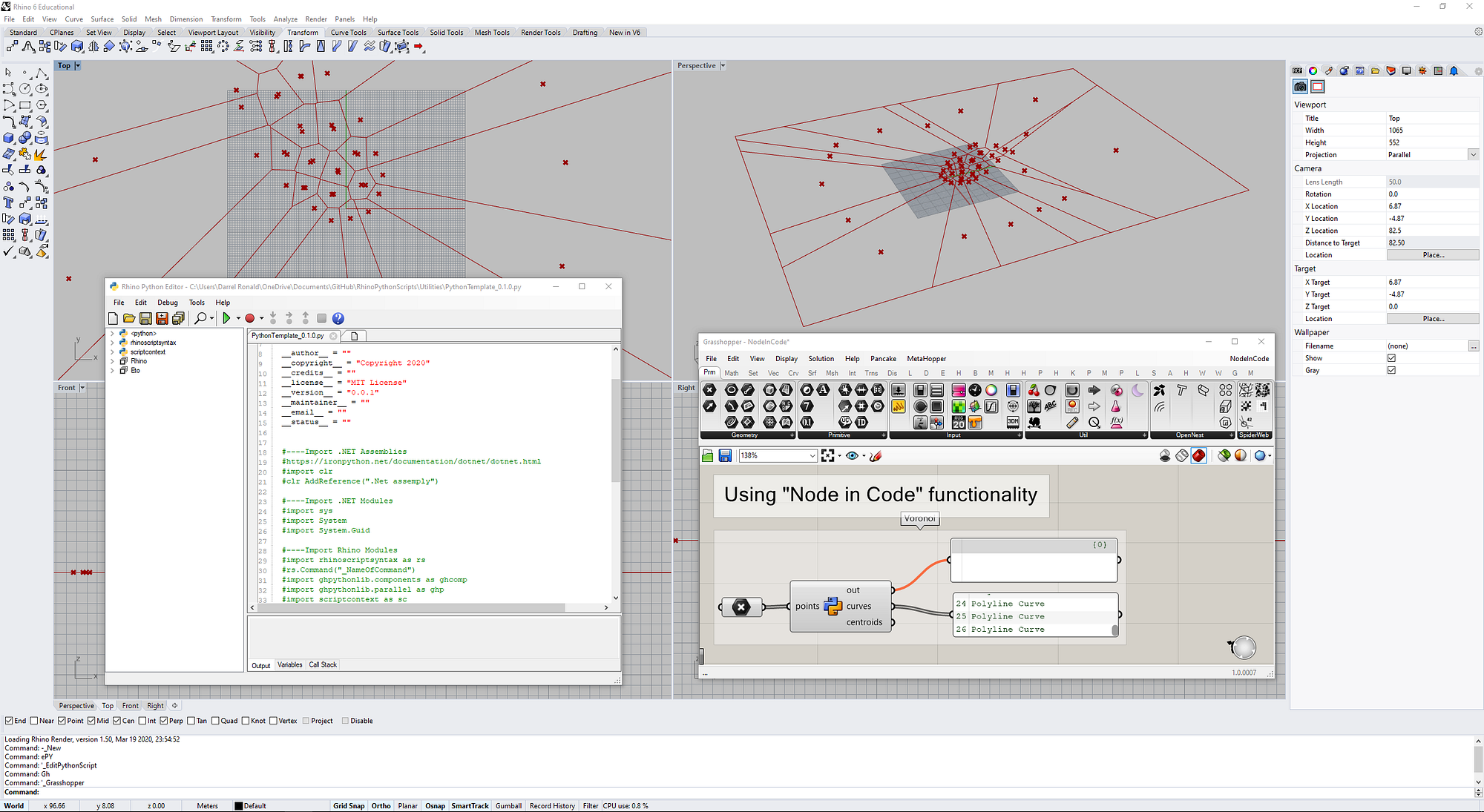Select wireframe preview mode in Grasshopper
This screenshot has height=812, width=1484.
[1182, 456]
